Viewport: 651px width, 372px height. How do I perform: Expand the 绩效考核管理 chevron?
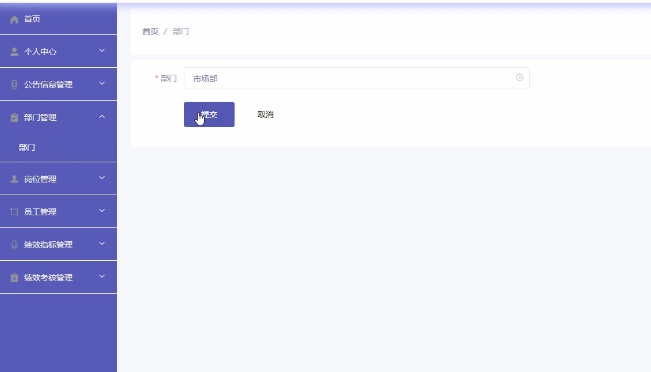pos(102,277)
